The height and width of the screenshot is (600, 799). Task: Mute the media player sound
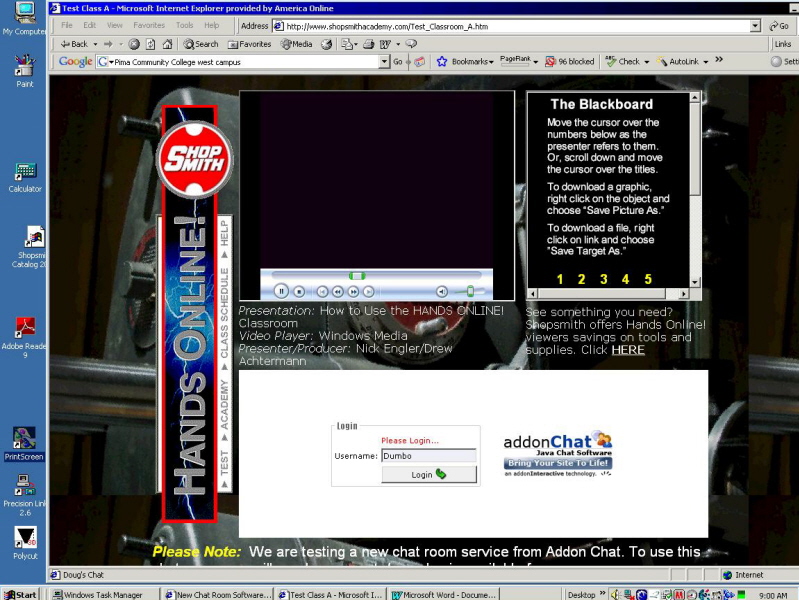[442, 292]
